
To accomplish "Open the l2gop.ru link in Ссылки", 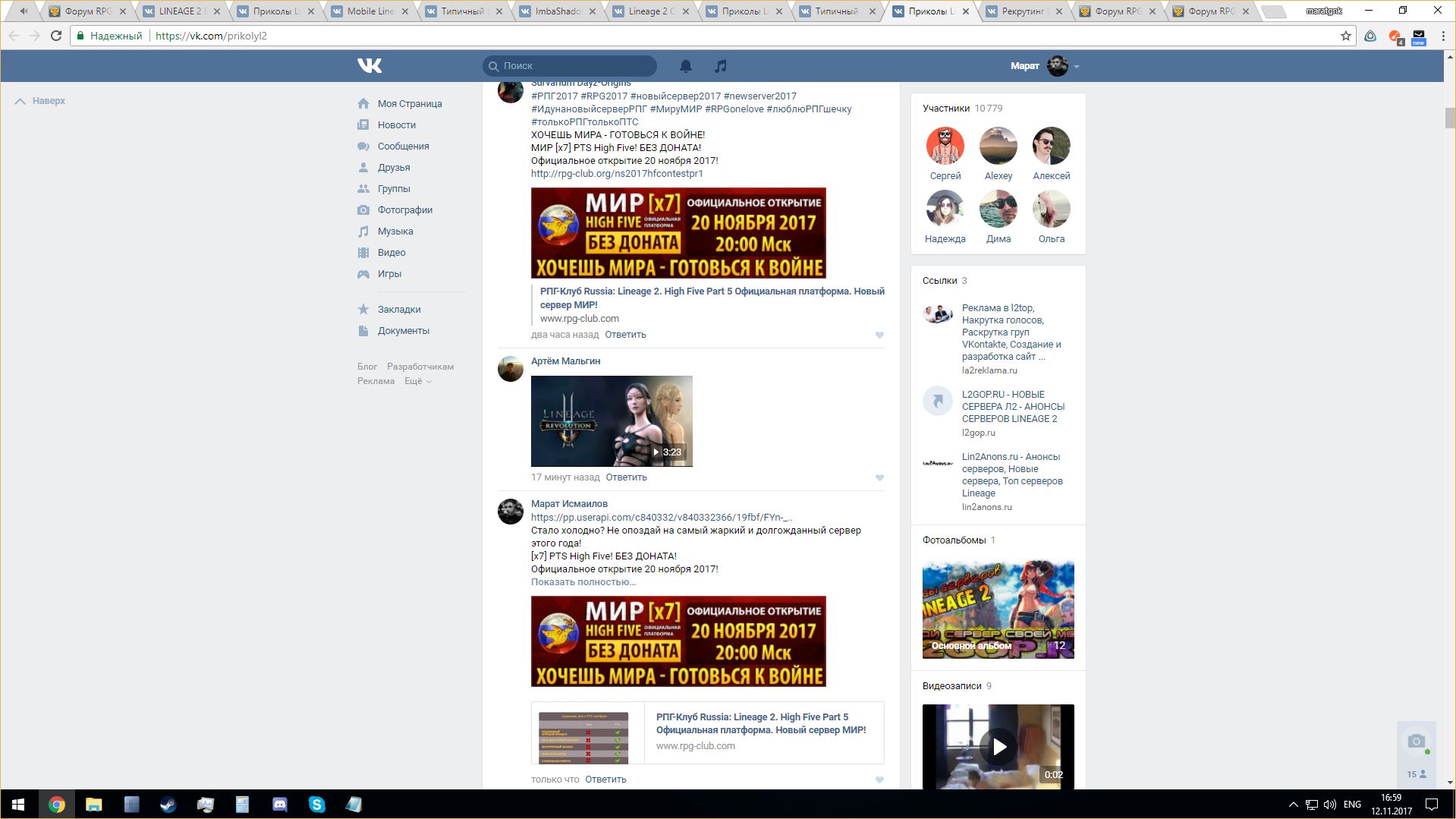I will click(x=1012, y=406).
